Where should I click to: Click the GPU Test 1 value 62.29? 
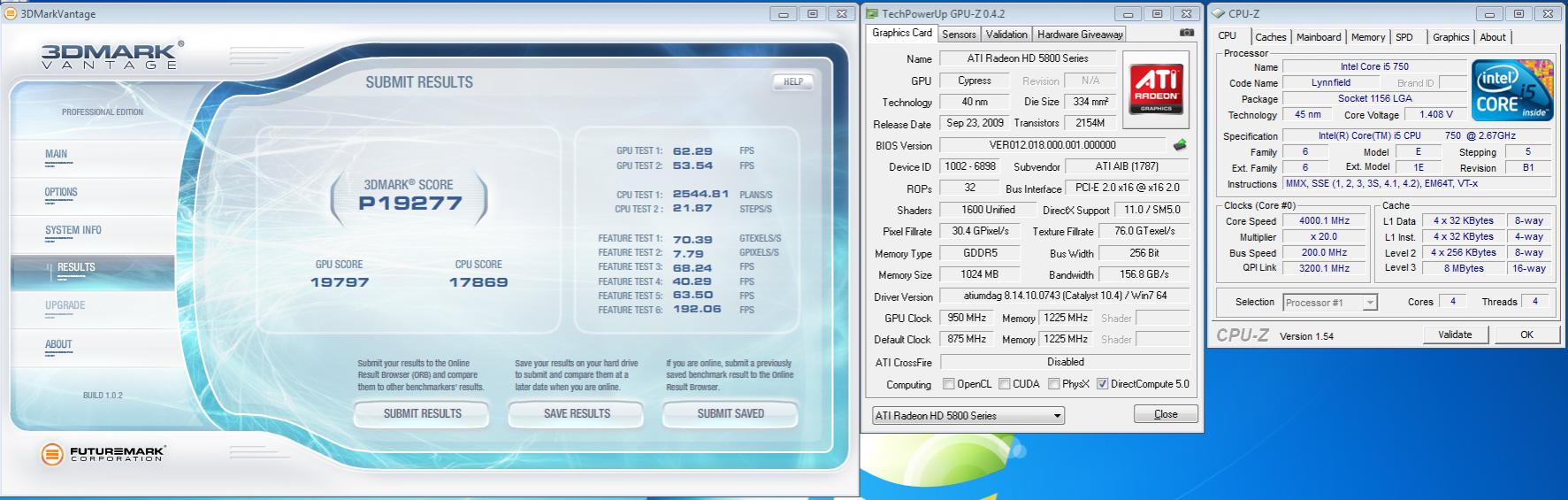tap(692, 151)
